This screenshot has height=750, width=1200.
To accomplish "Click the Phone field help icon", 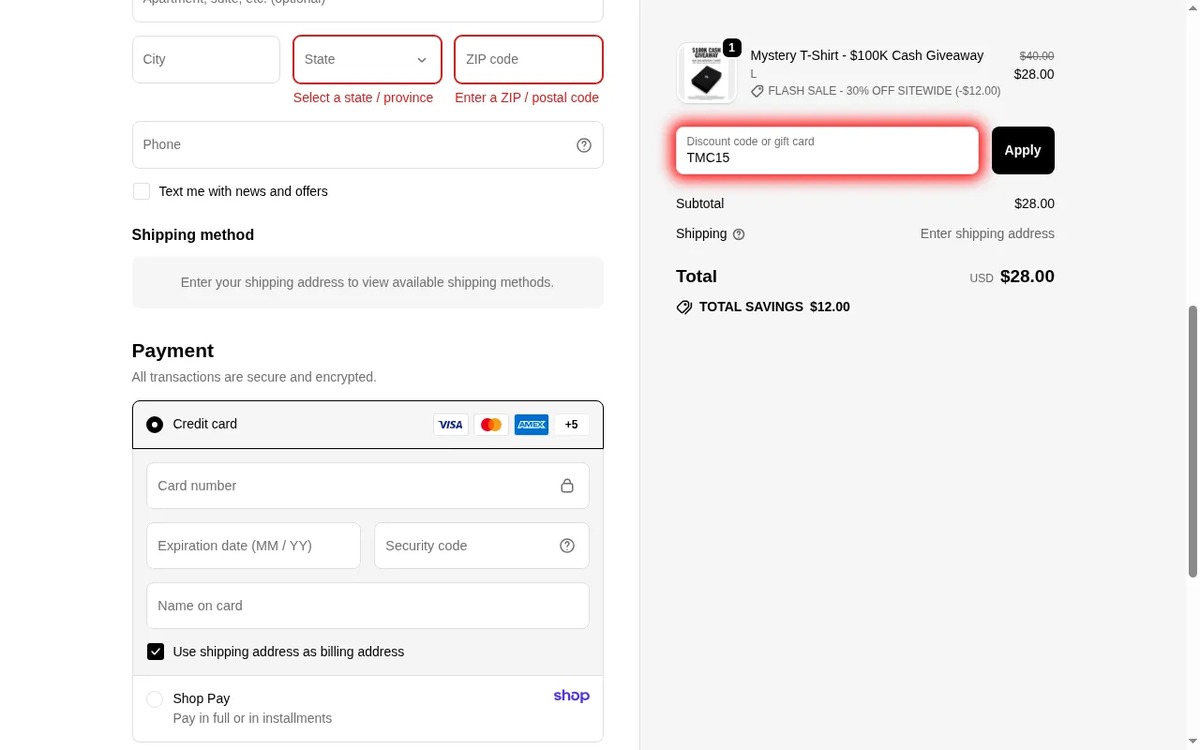I will pyautogui.click(x=584, y=145).
